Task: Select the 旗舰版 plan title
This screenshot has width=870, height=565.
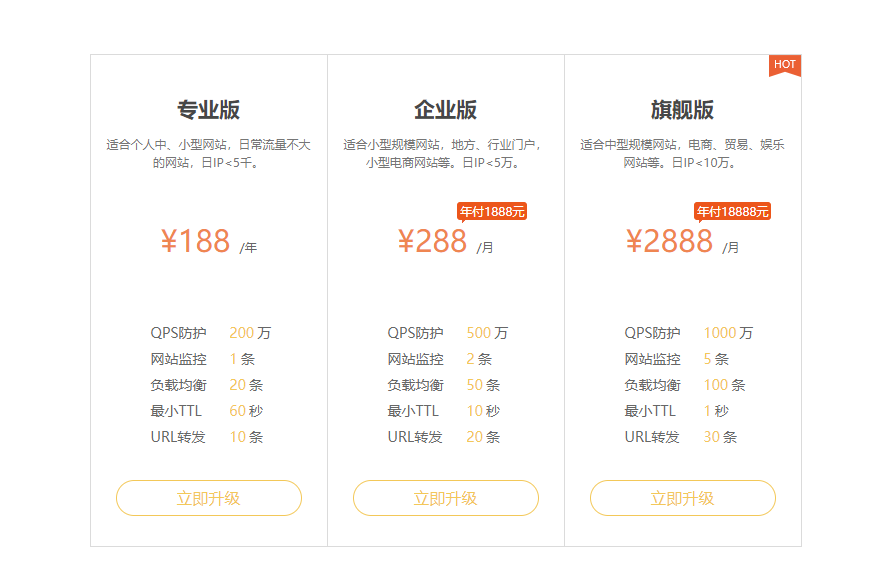Action: click(x=683, y=110)
